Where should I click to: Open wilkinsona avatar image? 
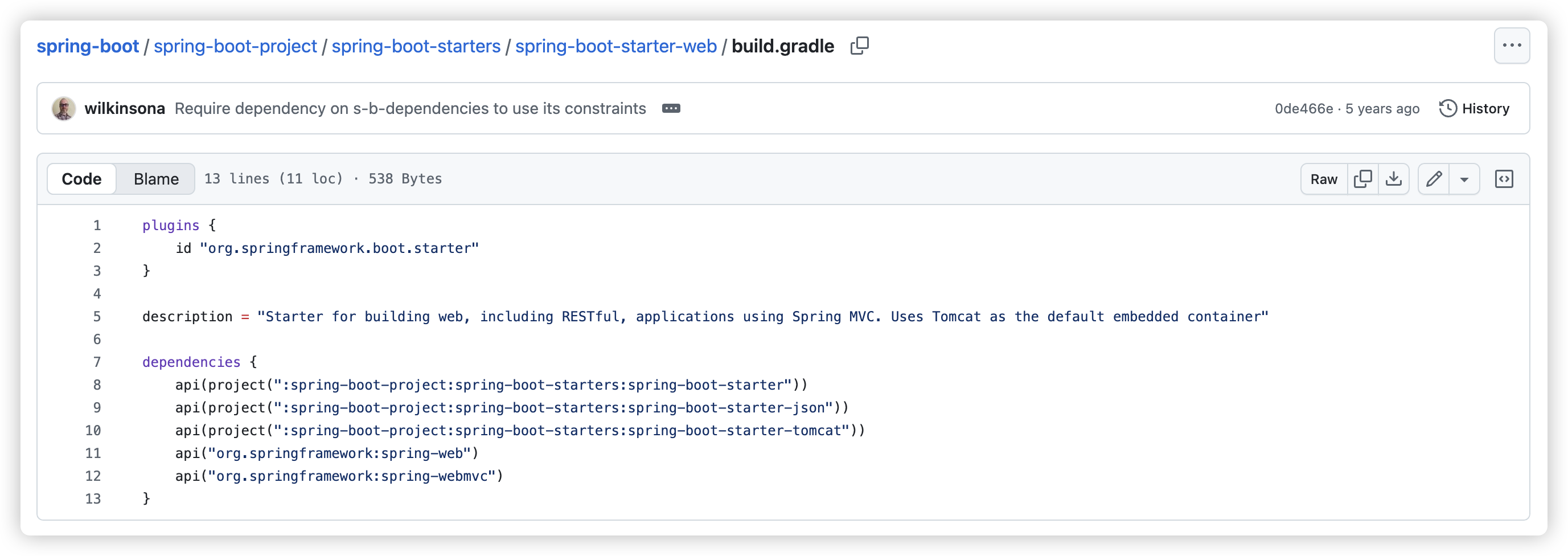pyautogui.click(x=63, y=108)
